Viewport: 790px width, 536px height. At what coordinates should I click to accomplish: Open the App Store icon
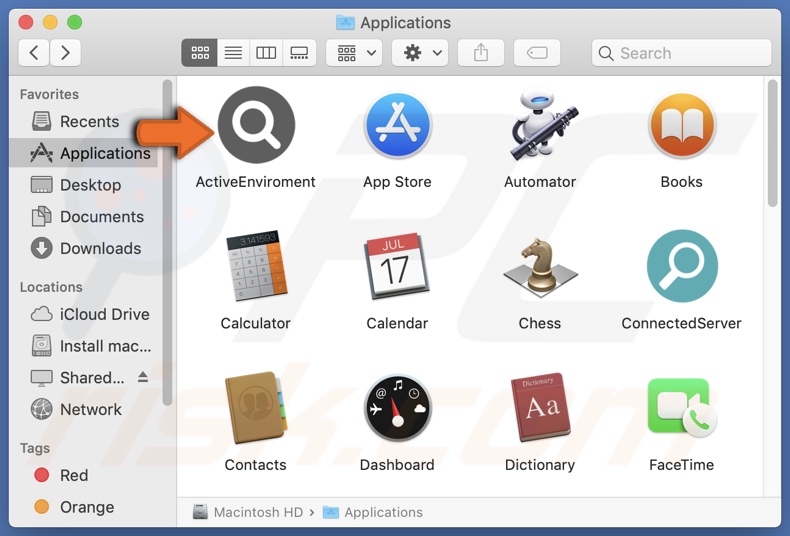tap(398, 126)
